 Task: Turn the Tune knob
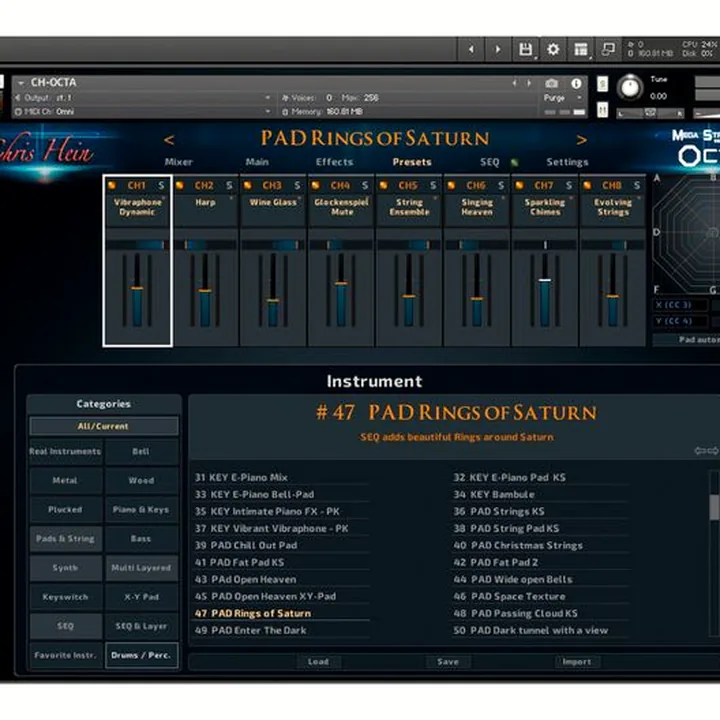click(630, 87)
